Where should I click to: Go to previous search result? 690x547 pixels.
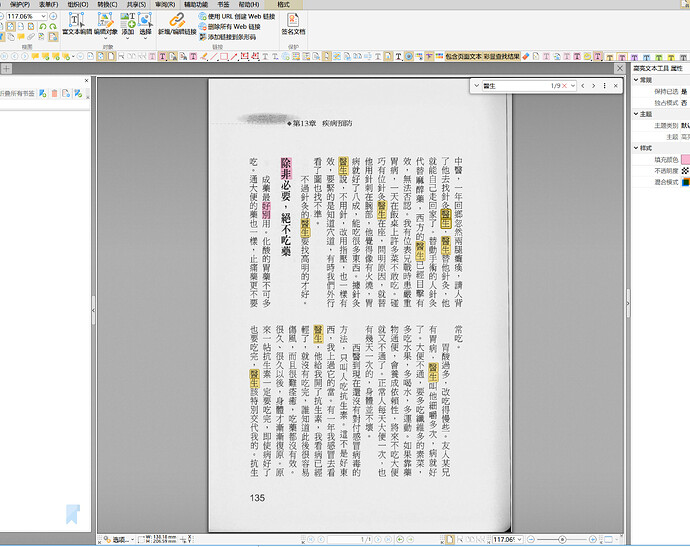583,86
